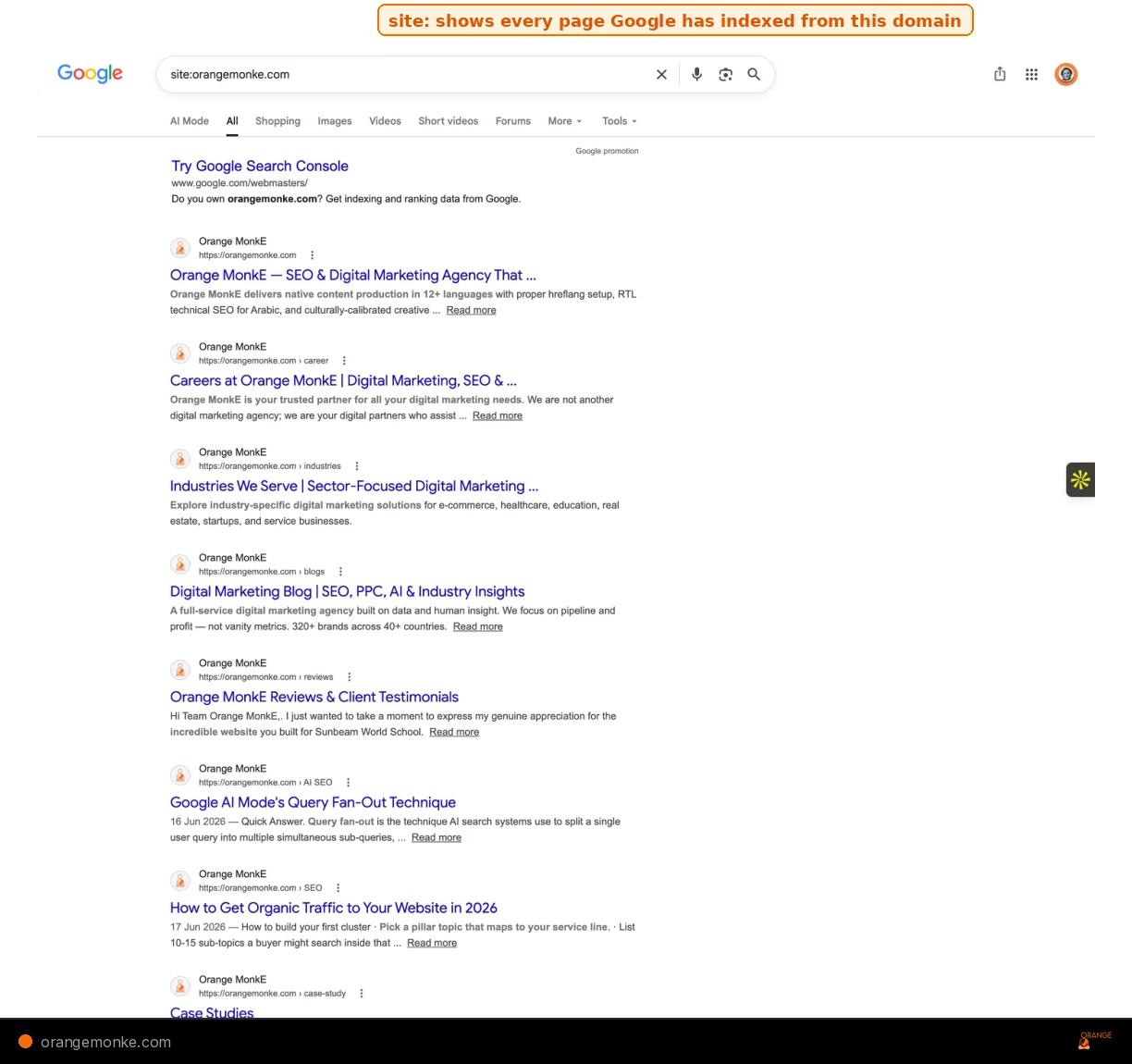Click https://orangemonke.com › blogs breadcrumb
This screenshot has width=1132, height=1064.
tap(262, 572)
